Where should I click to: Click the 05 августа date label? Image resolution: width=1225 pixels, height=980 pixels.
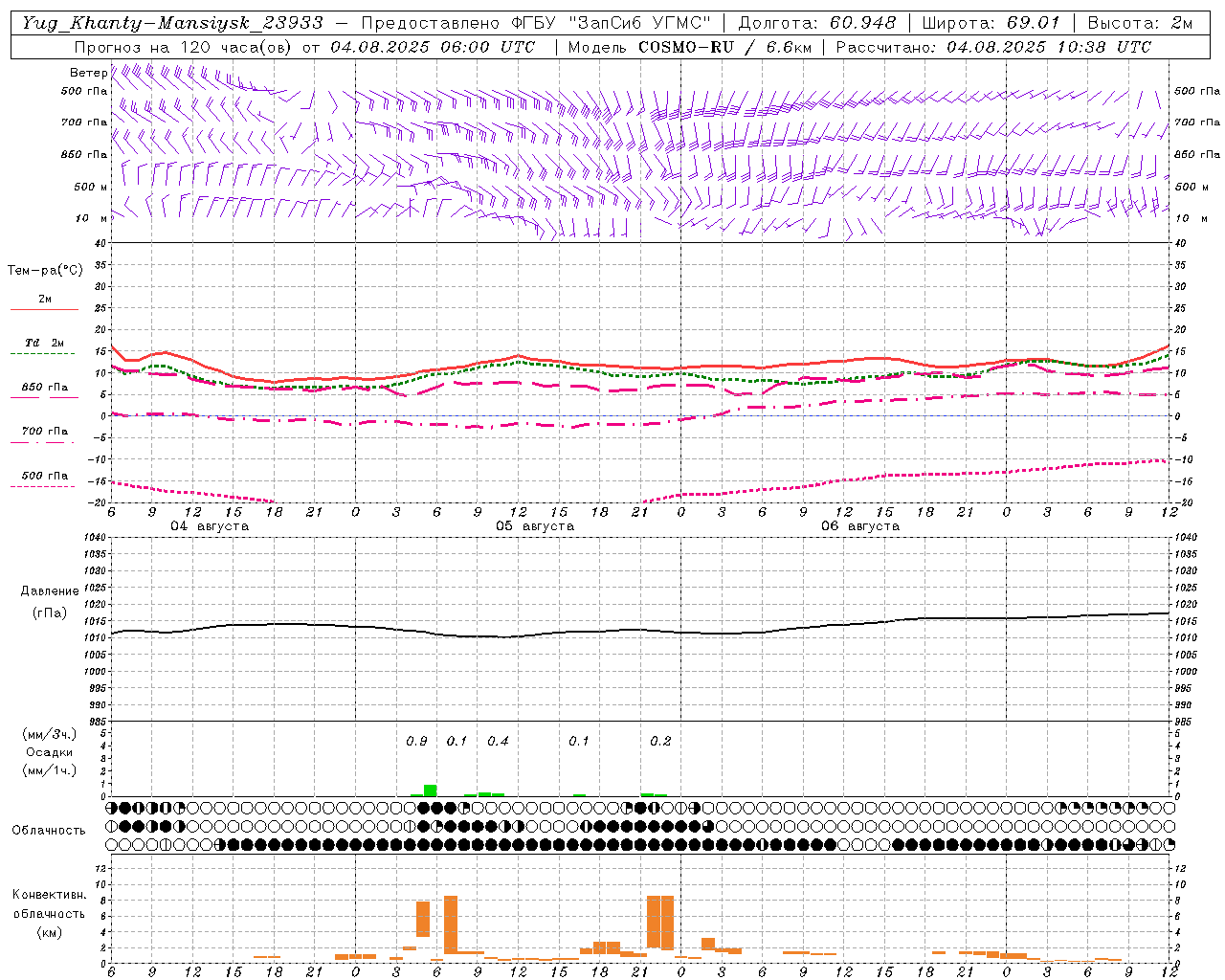(x=535, y=526)
